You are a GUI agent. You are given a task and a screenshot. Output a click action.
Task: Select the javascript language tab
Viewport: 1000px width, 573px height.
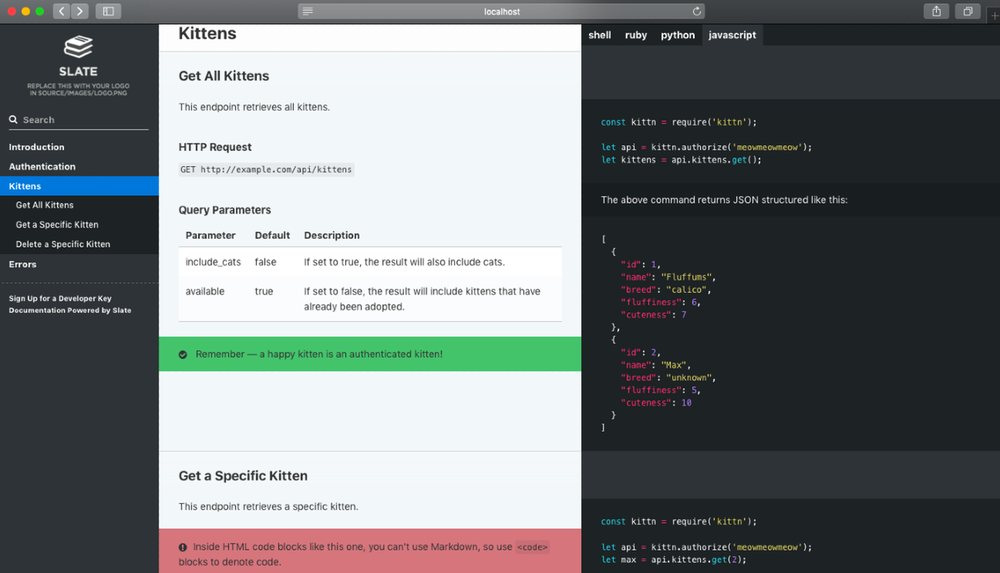732,35
